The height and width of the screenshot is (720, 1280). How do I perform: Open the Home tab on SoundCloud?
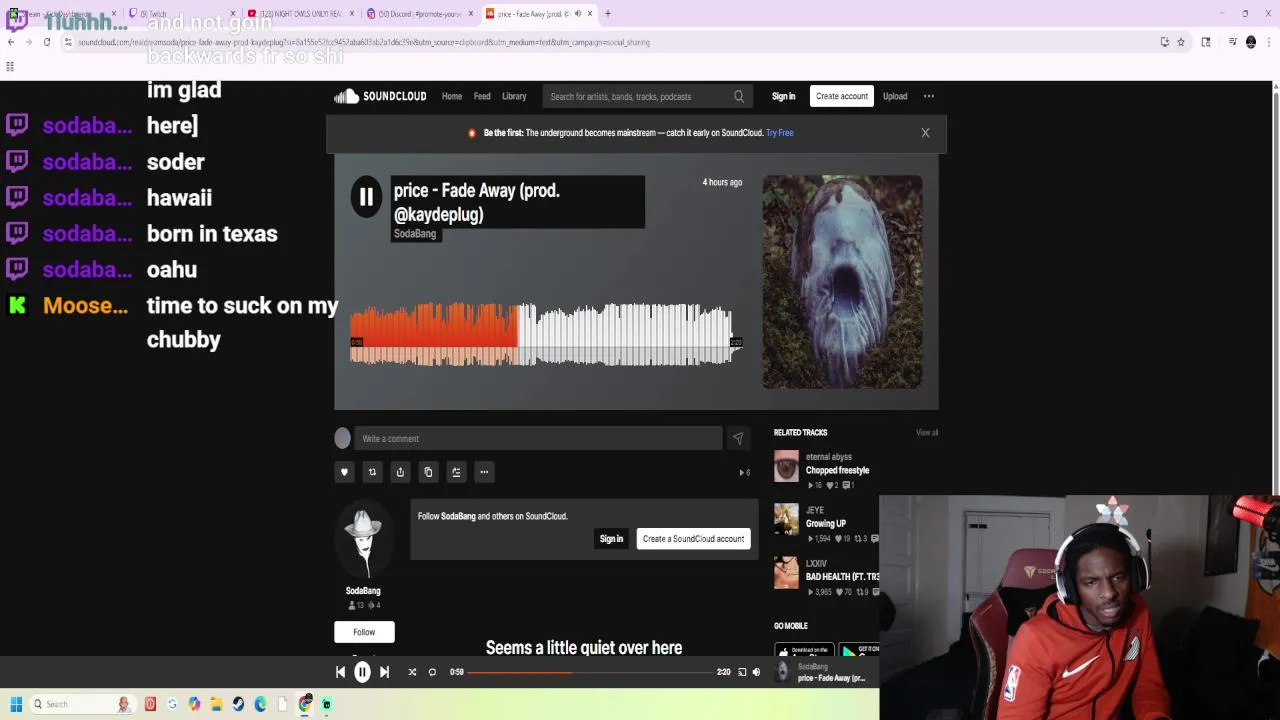pyautogui.click(x=452, y=96)
